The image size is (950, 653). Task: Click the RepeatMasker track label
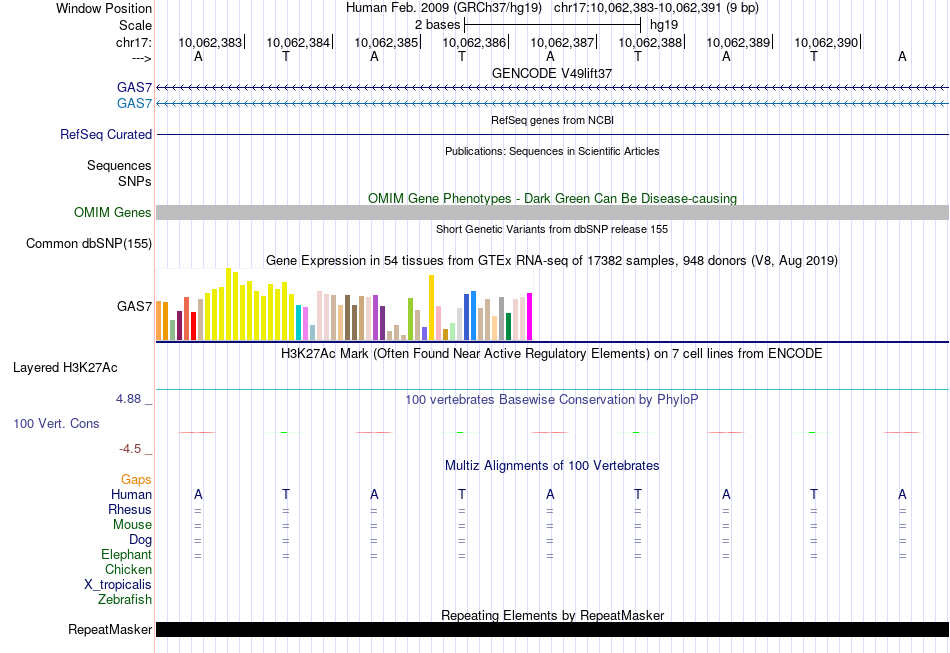tap(110, 629)
